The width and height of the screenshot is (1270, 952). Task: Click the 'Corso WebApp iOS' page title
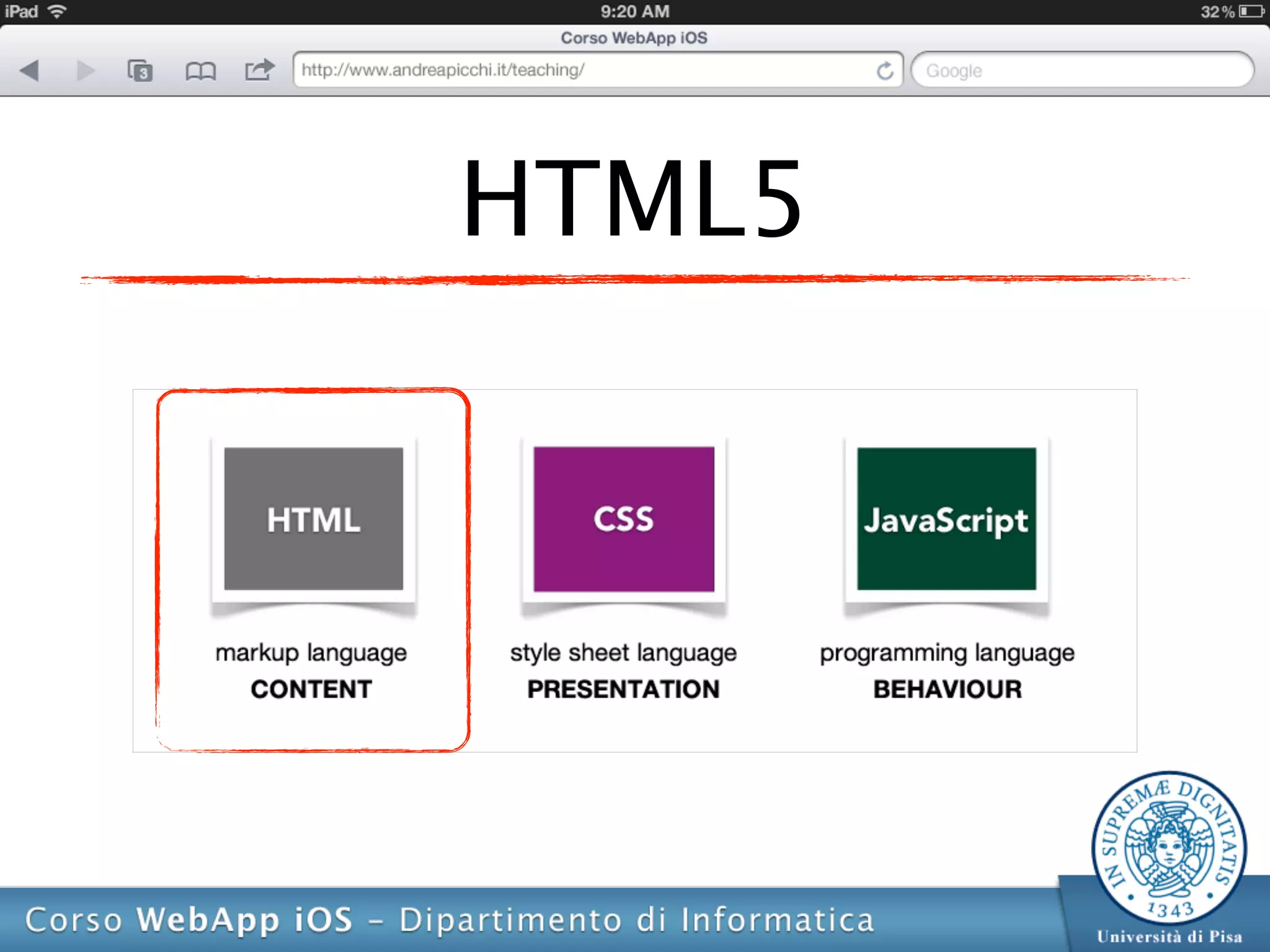(x=634, y=38)
